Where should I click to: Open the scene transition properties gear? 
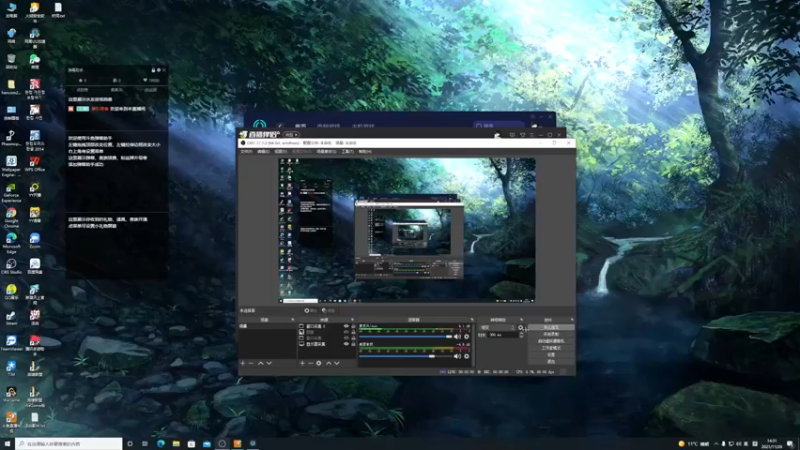pyautogui.click(x=520, y=327)
